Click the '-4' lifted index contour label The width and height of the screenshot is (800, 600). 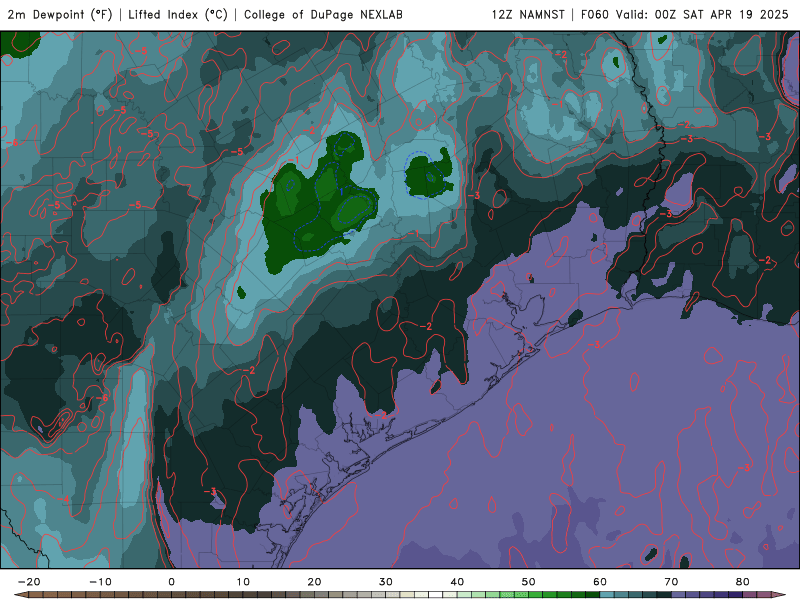point(63,498)
